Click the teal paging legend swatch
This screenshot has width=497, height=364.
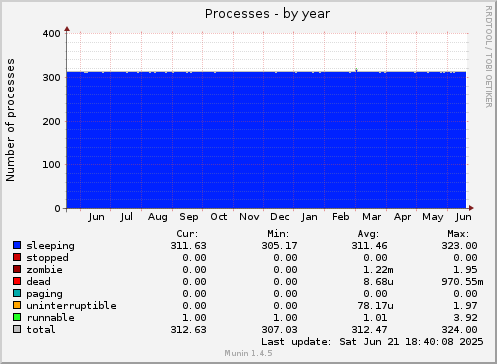17,293
